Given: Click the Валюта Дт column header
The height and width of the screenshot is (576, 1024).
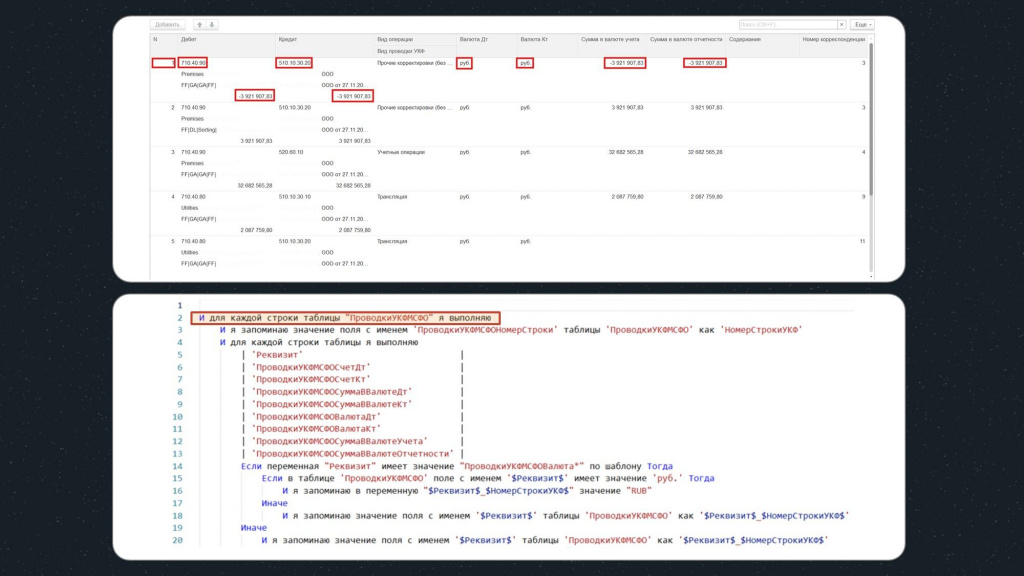Looking at the screenshot, I should pos(473,40).
